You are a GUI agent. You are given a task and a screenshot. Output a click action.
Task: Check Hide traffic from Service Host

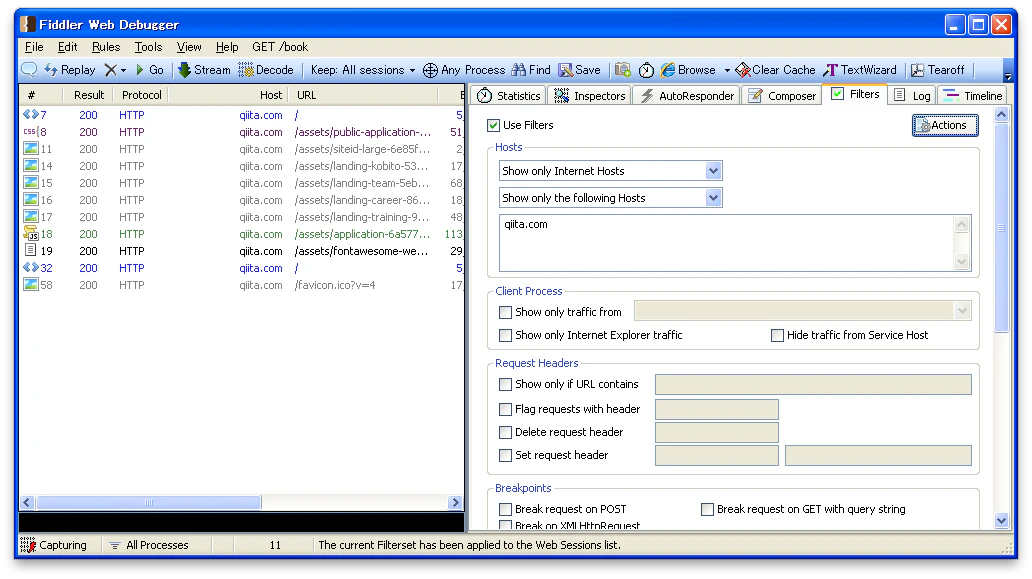[777, 335]
